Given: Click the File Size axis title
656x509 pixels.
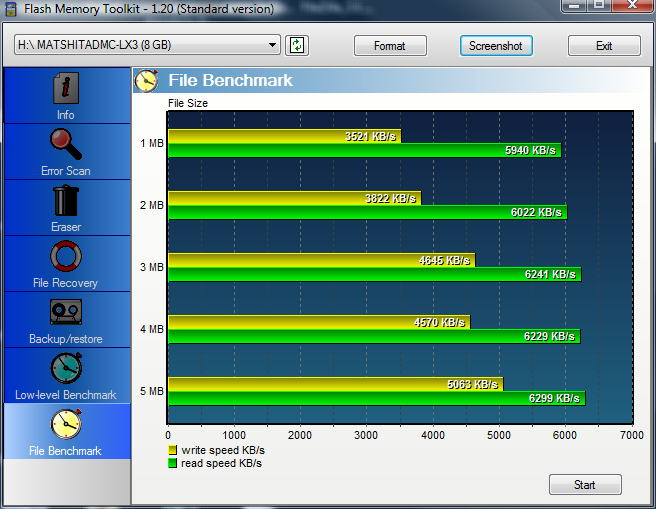Looking at the screenshot, I should point(188,103).
